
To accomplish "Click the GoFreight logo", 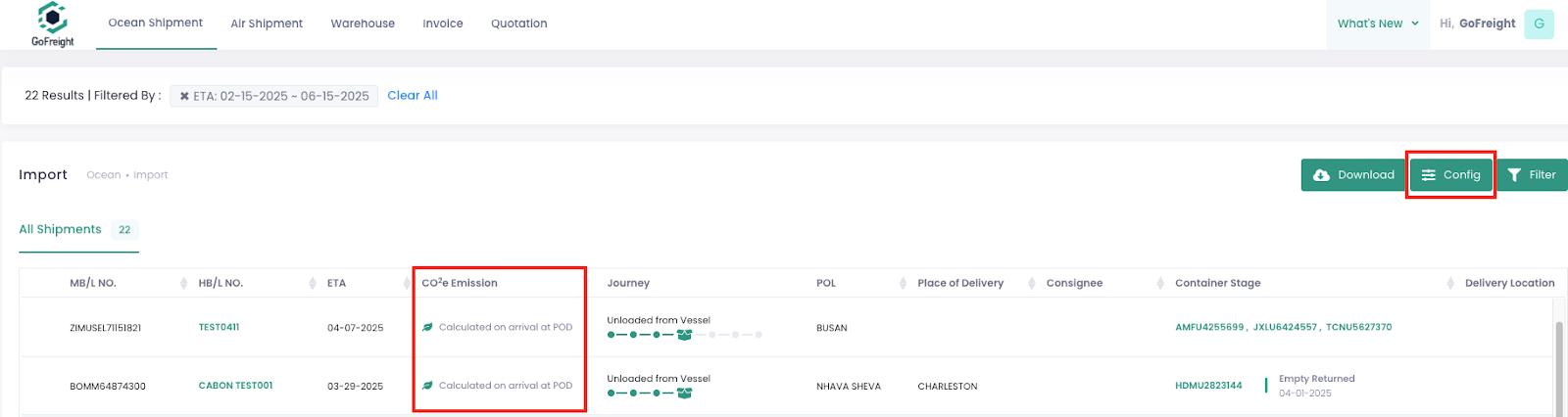I will click(x=52, y=24).
